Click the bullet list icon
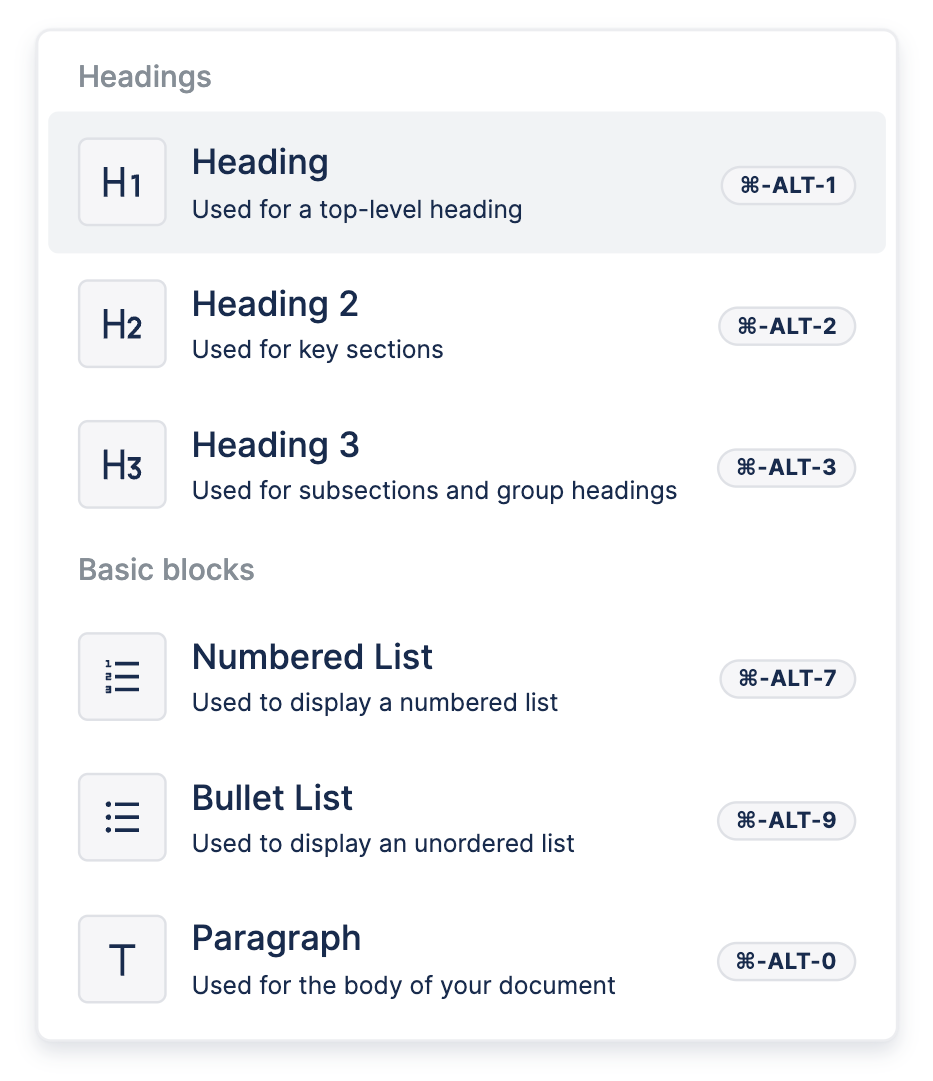 [x=122, y=817]
